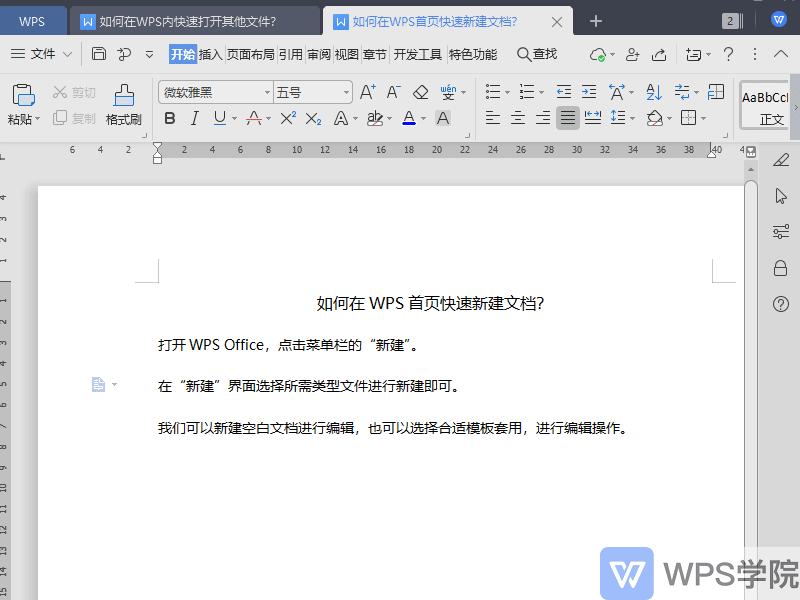800x600 pixels.
Task: Click the 查找 search button
Action: click(537, 54)
